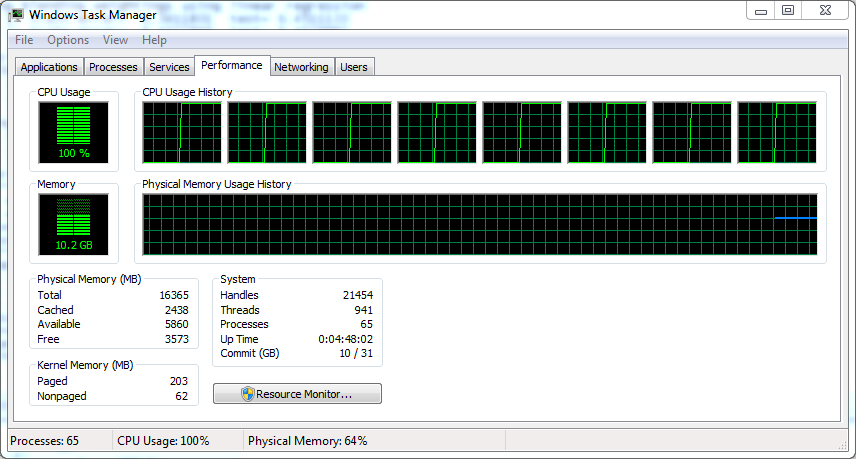Switch to the Services tab
The height and width of the screenshot is (459, 856).
[169, 67]
